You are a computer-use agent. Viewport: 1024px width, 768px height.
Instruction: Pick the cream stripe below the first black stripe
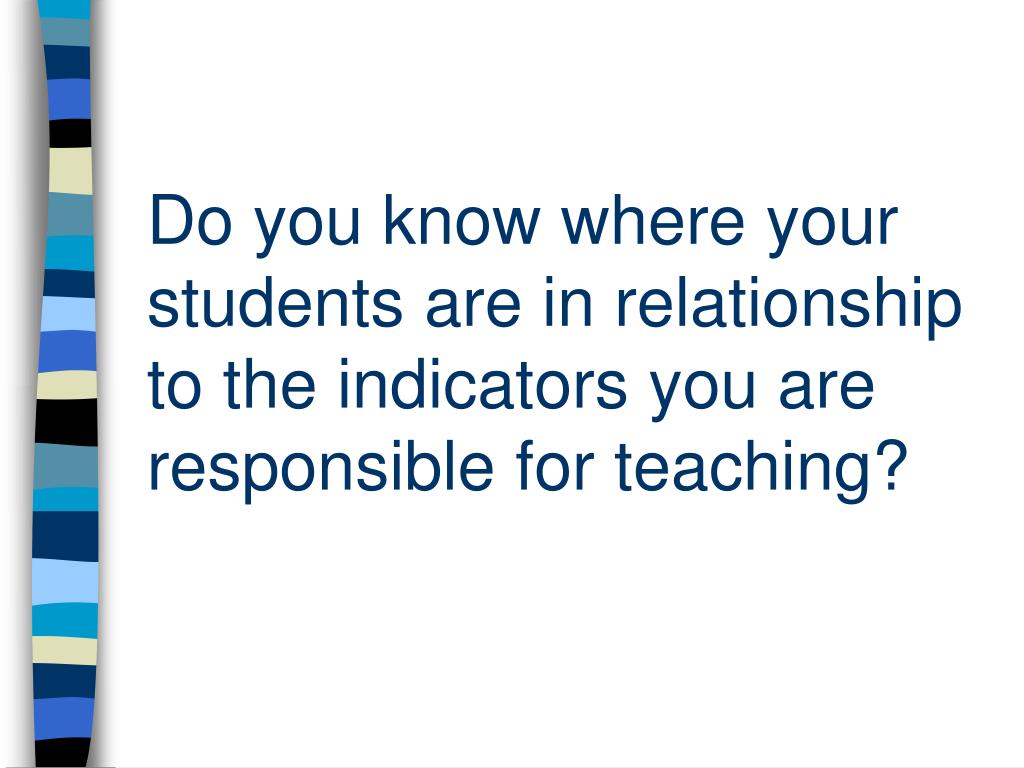(x=70, y=170)
